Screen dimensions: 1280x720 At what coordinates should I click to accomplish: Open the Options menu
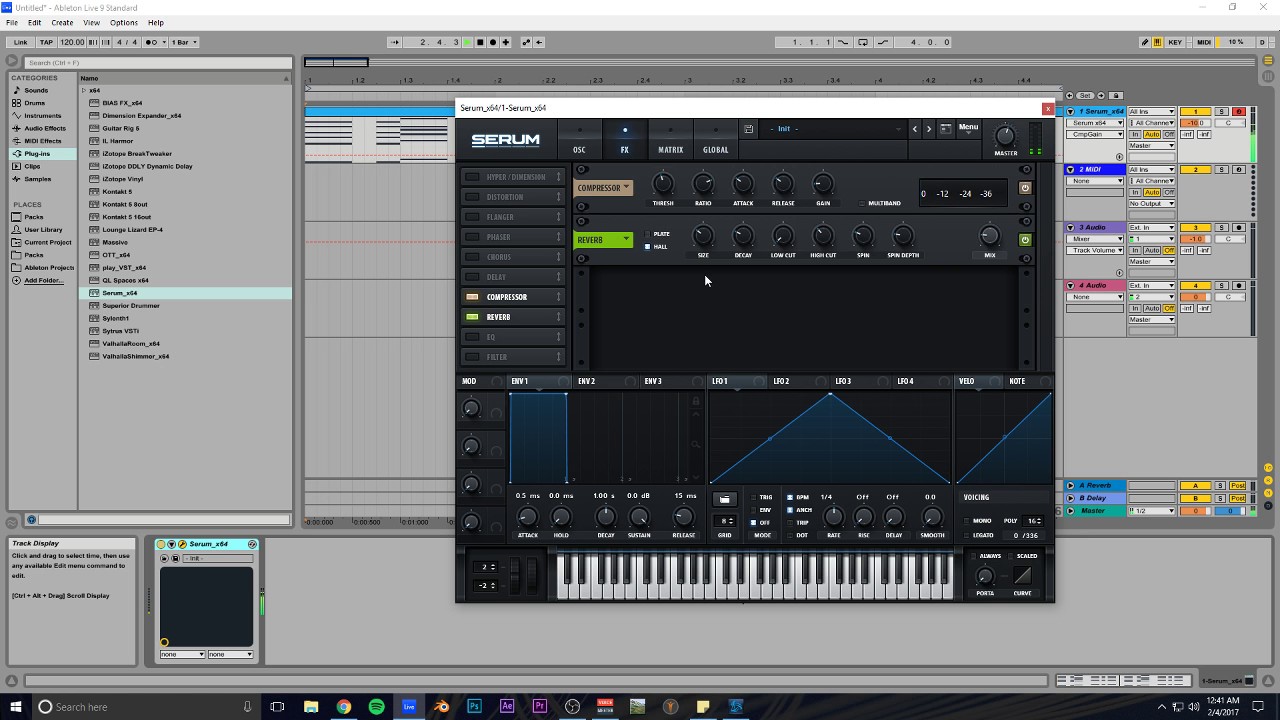coord(124,22)
